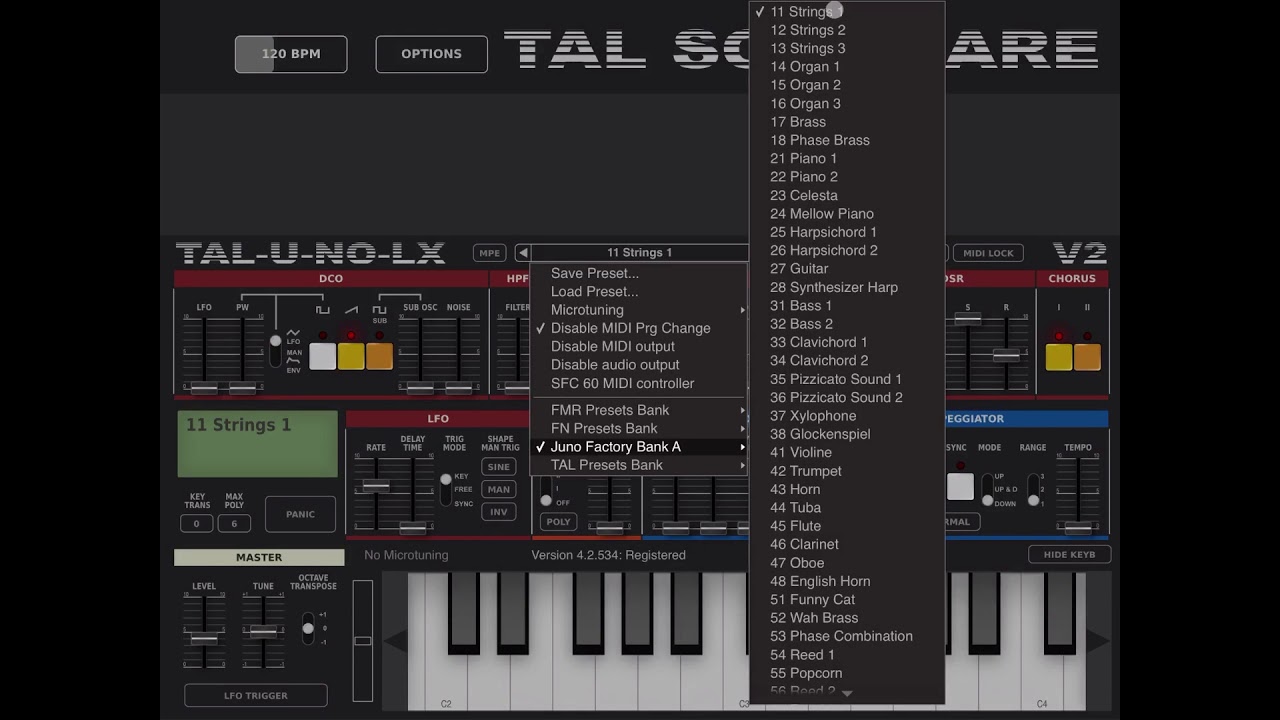Screen dimensions: 1280x720
Task: Select preset 28 Synthesizer Harp
Action: pos(847,287)
